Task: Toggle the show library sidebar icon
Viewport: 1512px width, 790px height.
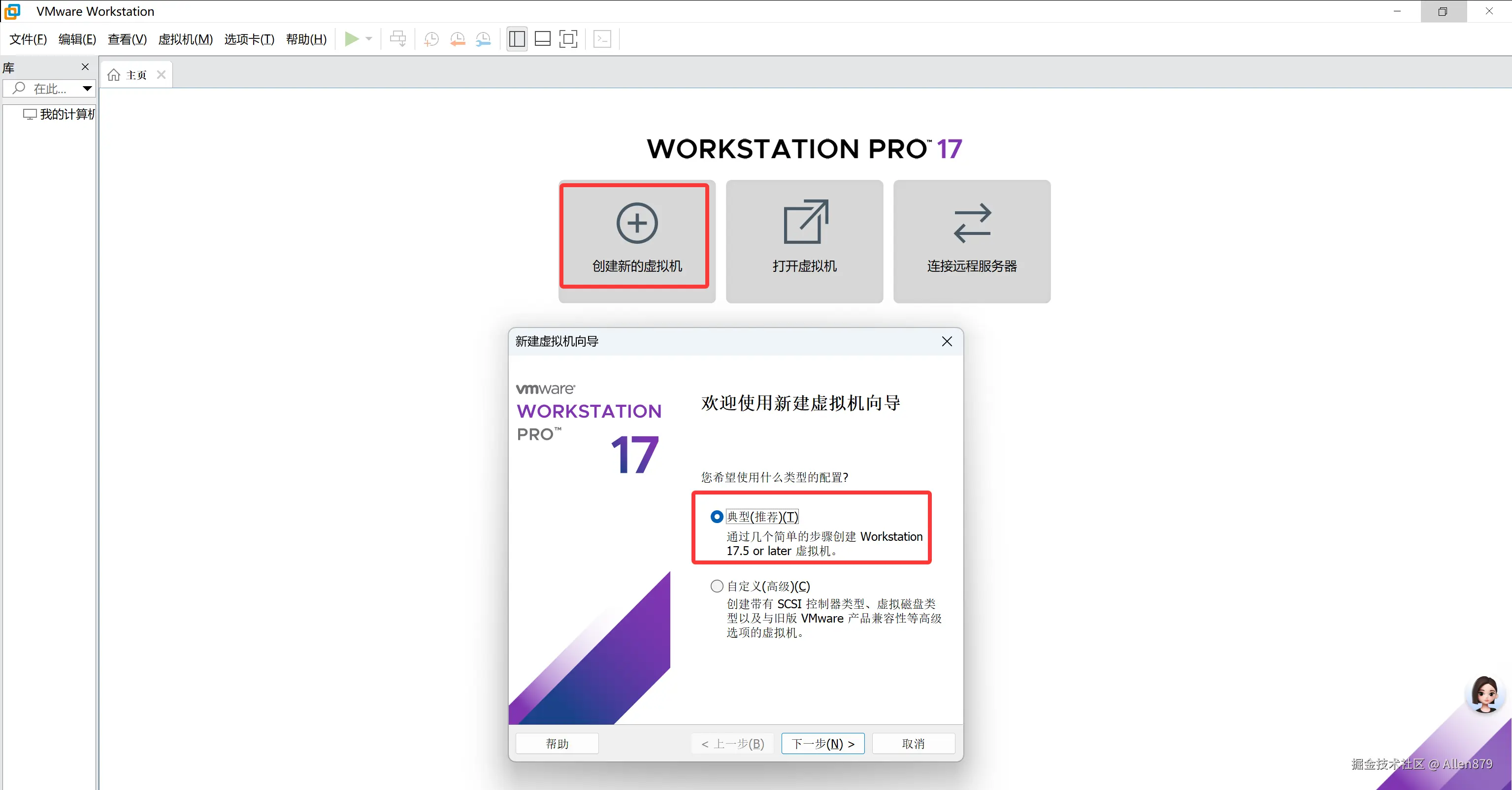Action: 517,39
